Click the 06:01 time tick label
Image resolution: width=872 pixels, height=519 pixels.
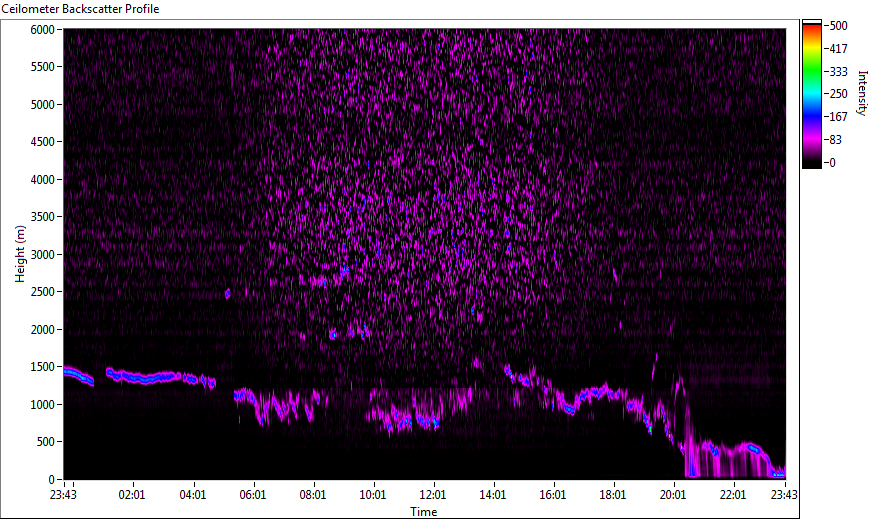click(x=253, y=495)
